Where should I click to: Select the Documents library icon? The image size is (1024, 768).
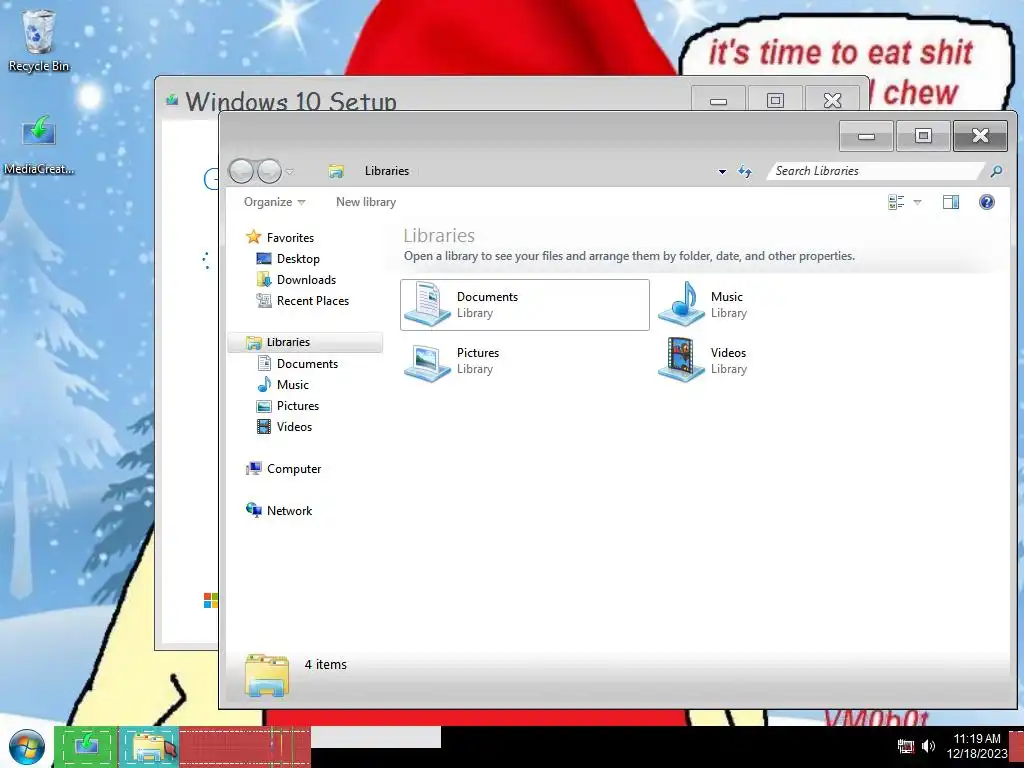427,304
